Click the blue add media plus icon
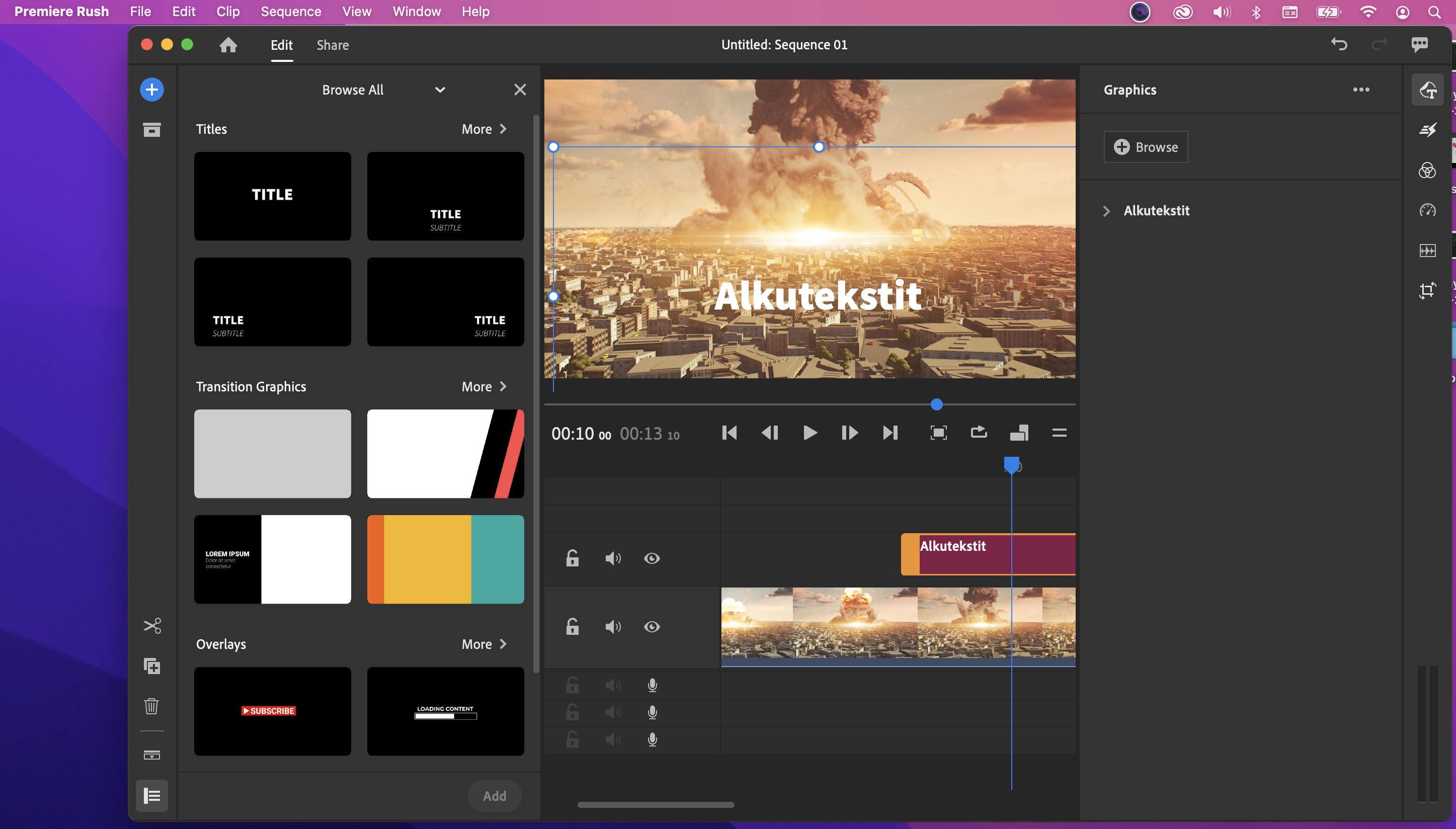The image size is (1456, 829). (151, 90)
